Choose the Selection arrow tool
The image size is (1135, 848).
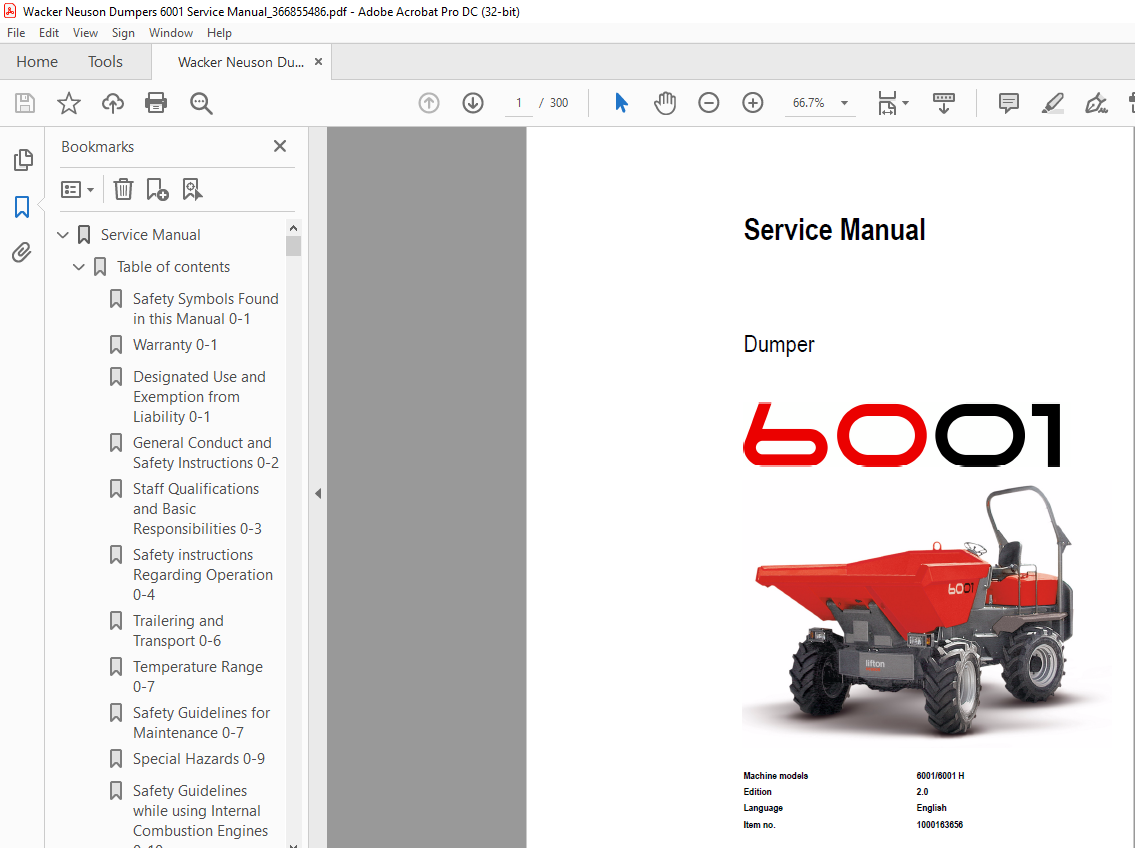pyautogui.click(x=621, y=103)
